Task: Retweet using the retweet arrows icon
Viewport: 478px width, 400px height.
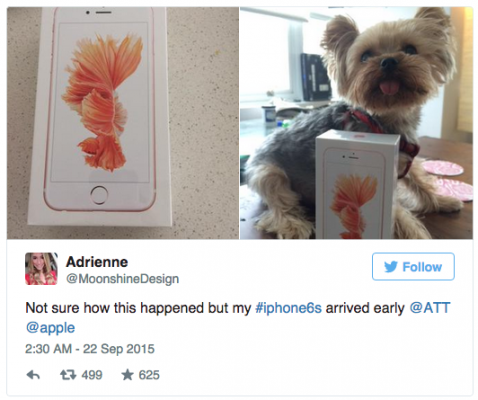Action: click(67, 375)
